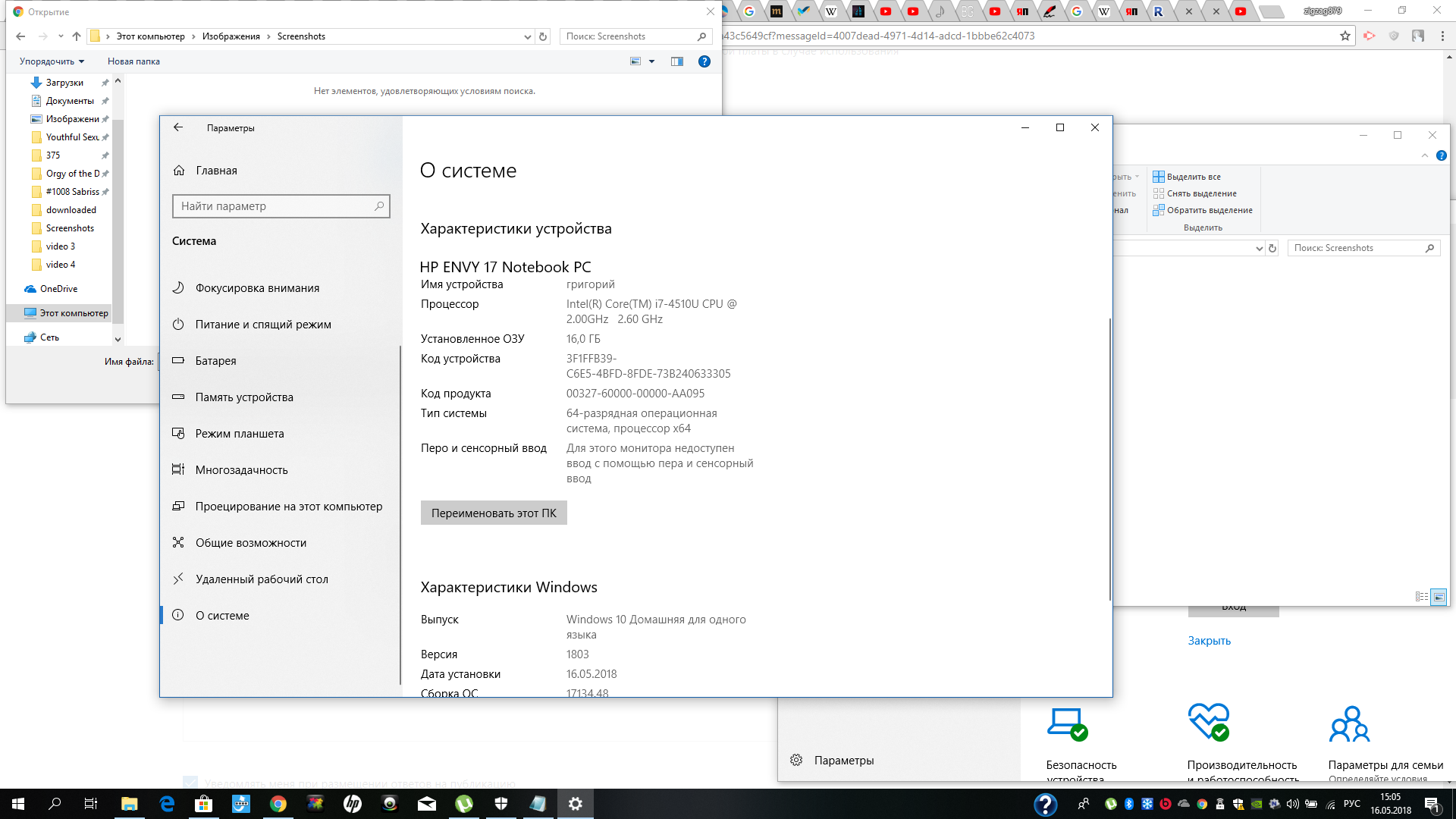The height and width of the screenshot is (819, 1456).
Task: Refresh in background Explorer window
Action: point(1272,248)
